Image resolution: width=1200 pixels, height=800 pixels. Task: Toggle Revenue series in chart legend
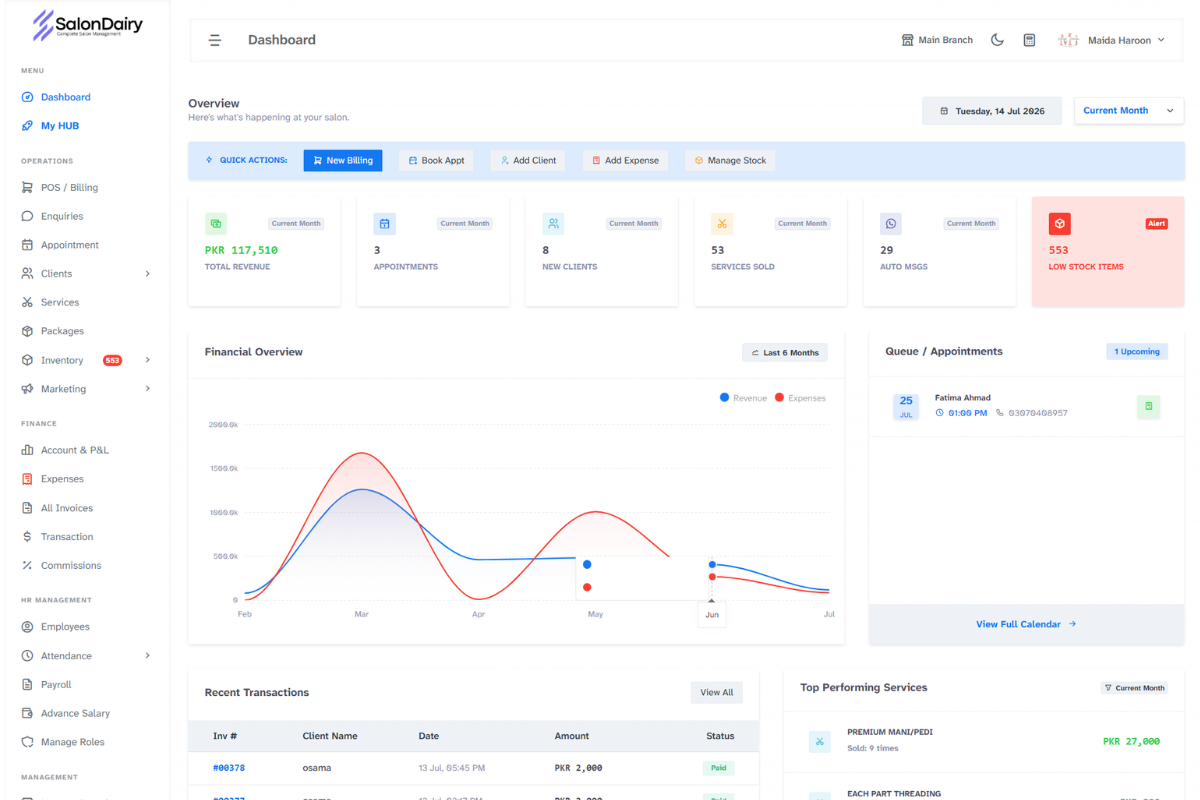(x=743, y=398)
